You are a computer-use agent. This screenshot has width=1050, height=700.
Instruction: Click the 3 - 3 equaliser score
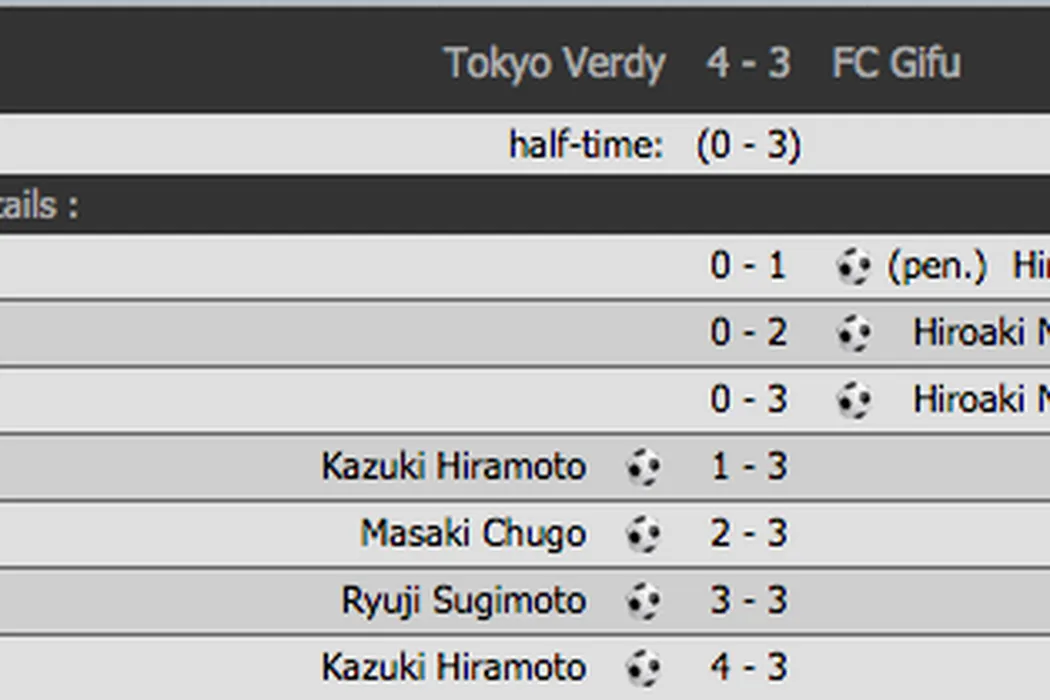click(748, 601)
